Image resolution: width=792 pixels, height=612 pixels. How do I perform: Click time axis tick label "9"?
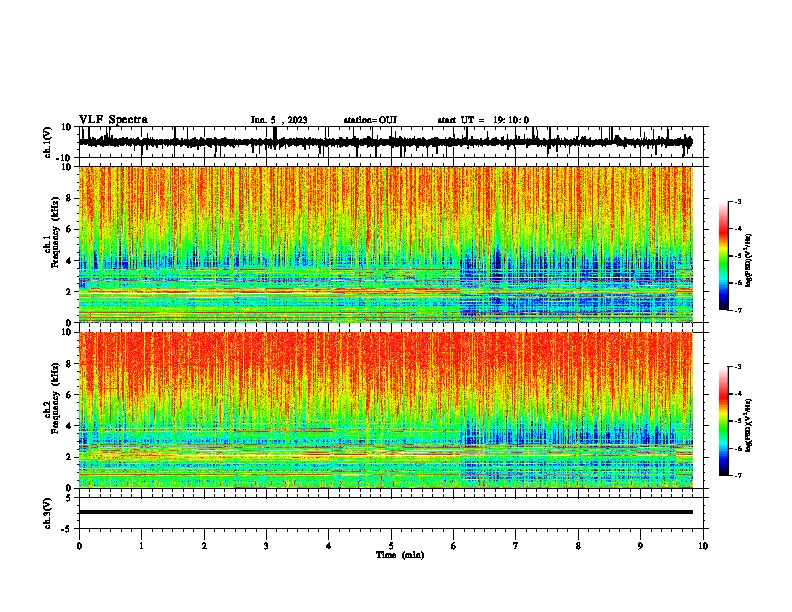(x=640, y=546)
